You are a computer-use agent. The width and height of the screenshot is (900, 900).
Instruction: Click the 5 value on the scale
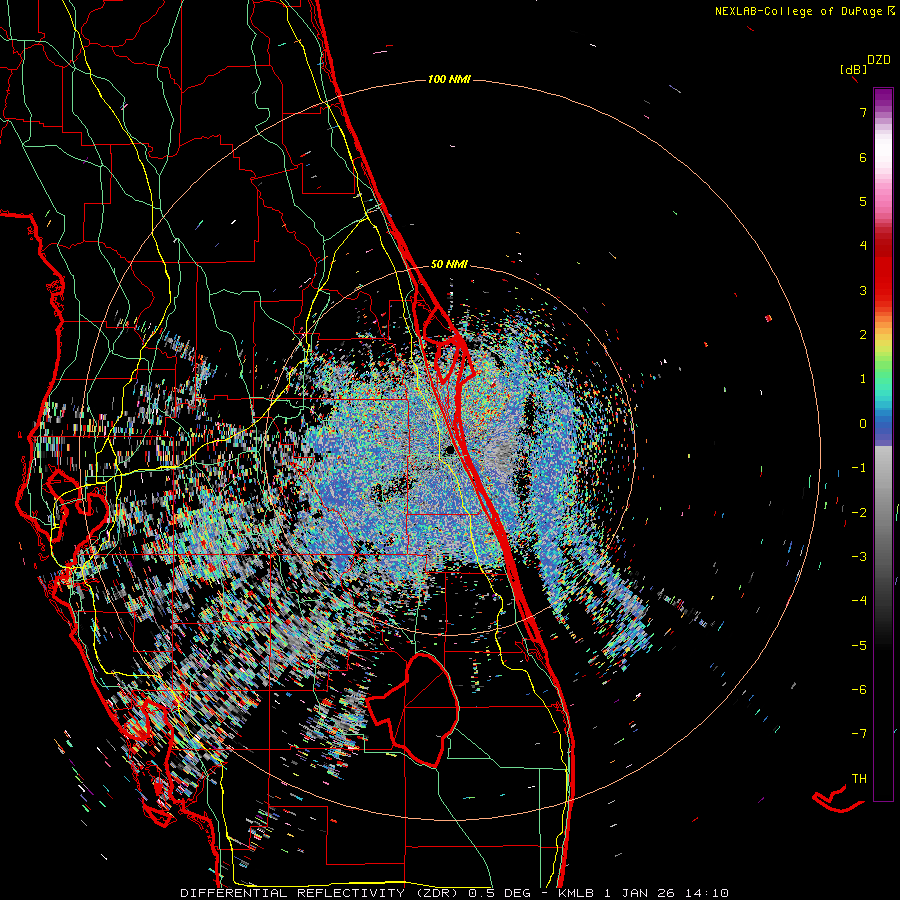click(x=863, y=201)
